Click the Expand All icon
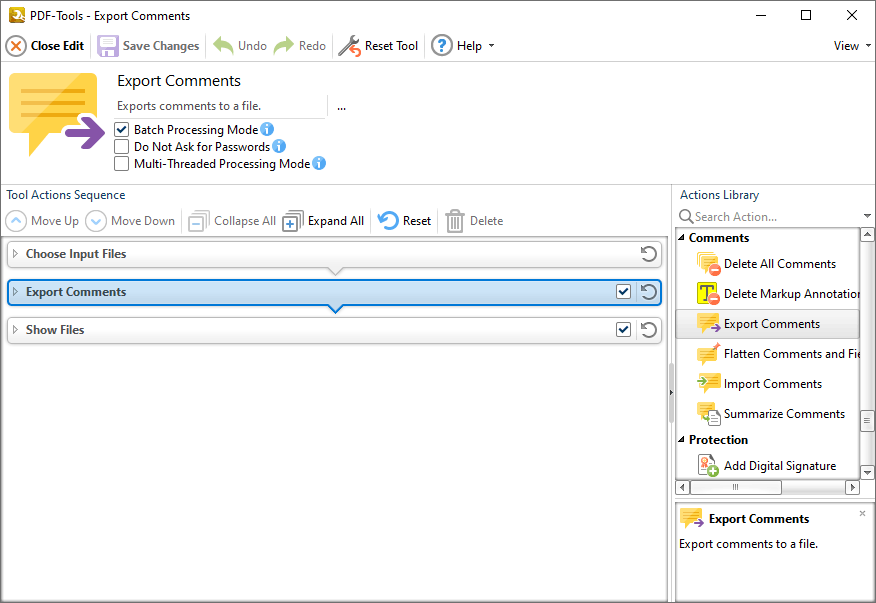This screenshot has width=876, height=603. 293,221
